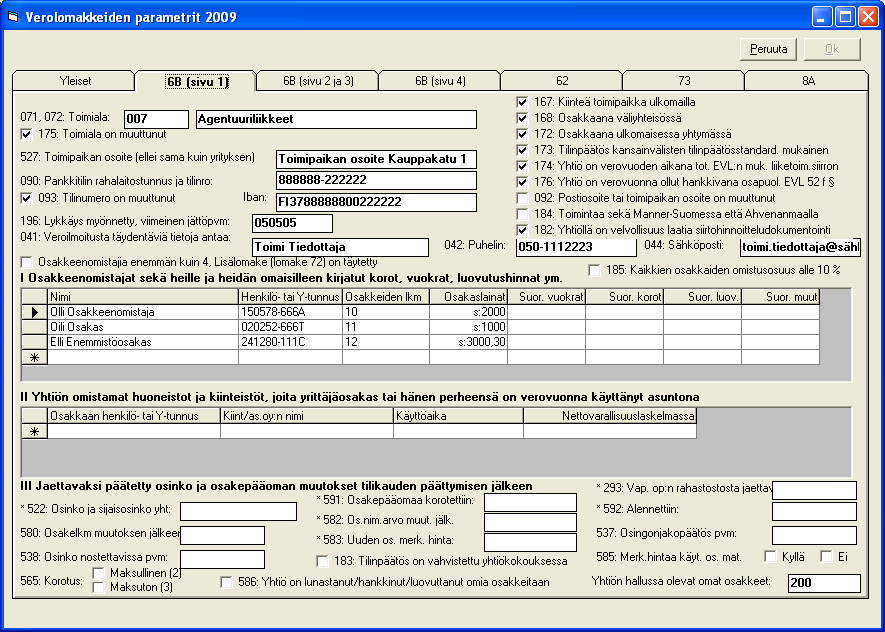Click the 293 Vap. op:n rahastosta field
This screenshot has width=885, height=632.
pyautogui.click(x=814, y=490)
